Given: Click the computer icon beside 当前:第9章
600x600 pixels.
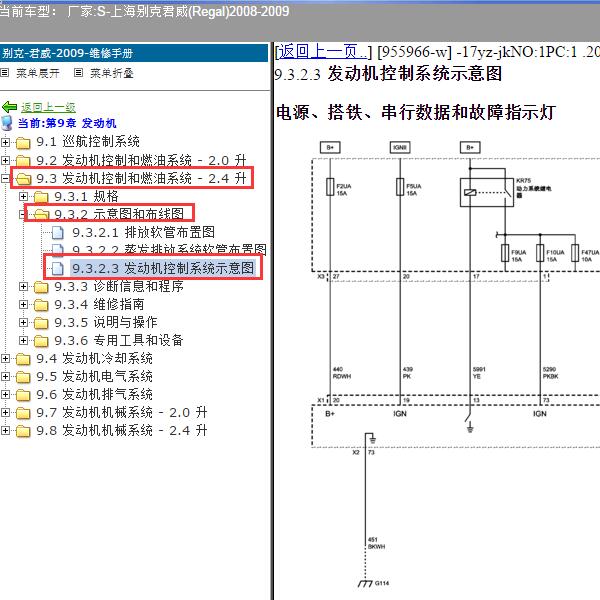Looking at the screenshot, I should tap(7, 123).
